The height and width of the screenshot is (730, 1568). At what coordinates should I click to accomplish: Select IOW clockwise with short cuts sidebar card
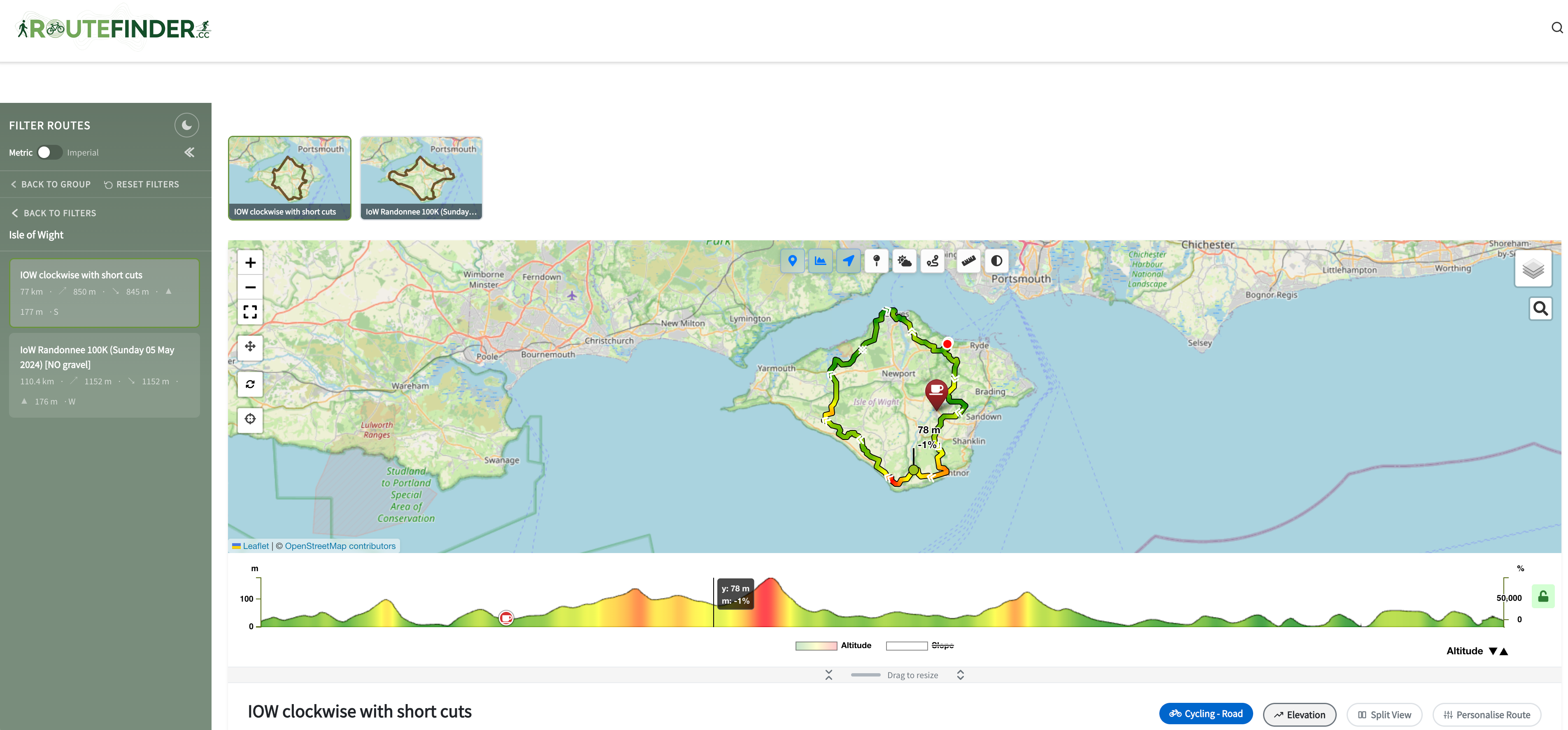click(x=104, y=293)
